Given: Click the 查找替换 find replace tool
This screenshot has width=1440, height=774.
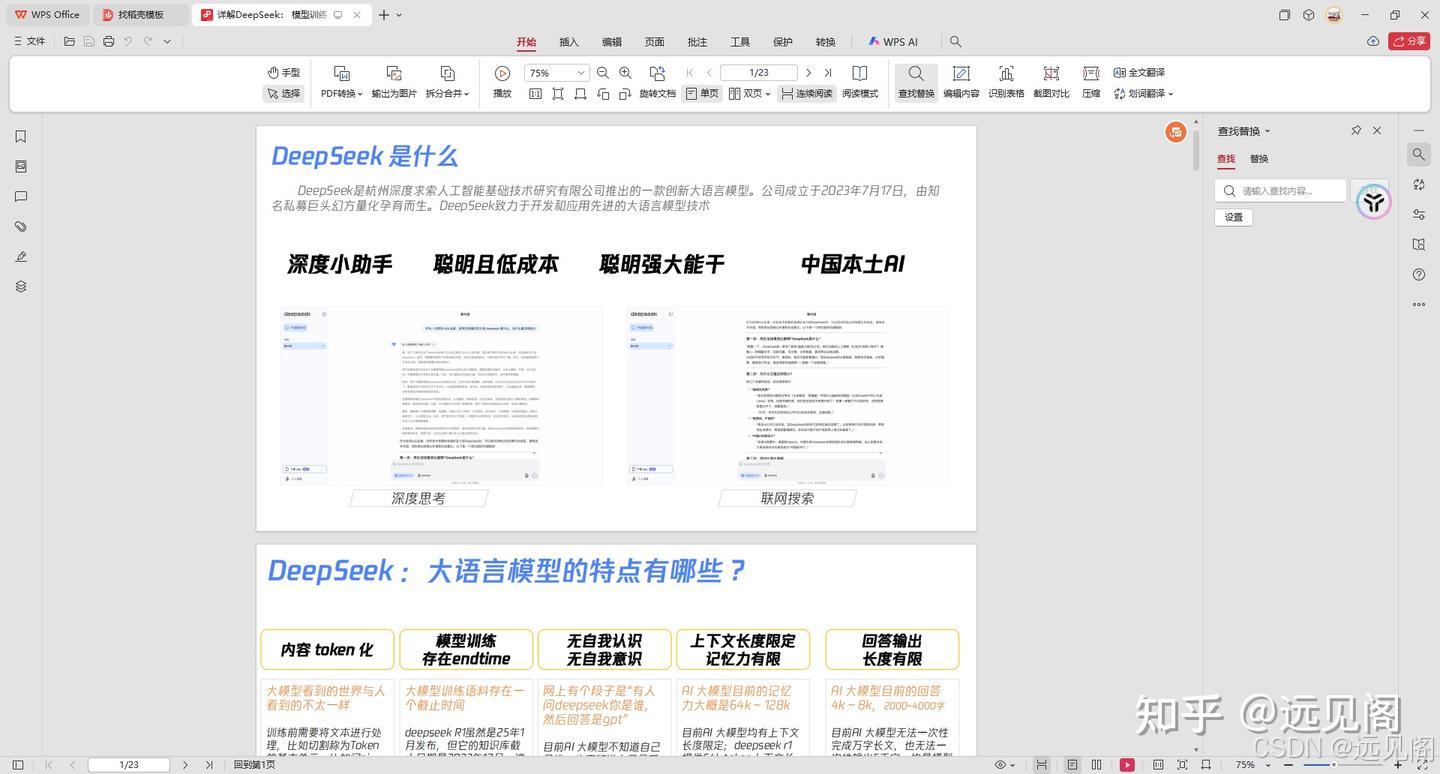Looking at the screenshot, I should 916,82.
